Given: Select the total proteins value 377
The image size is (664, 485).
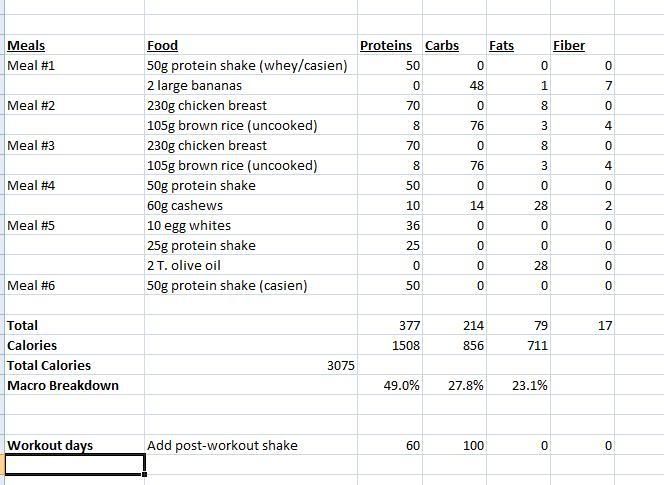Looking at the screenshot, I should 408,325.
